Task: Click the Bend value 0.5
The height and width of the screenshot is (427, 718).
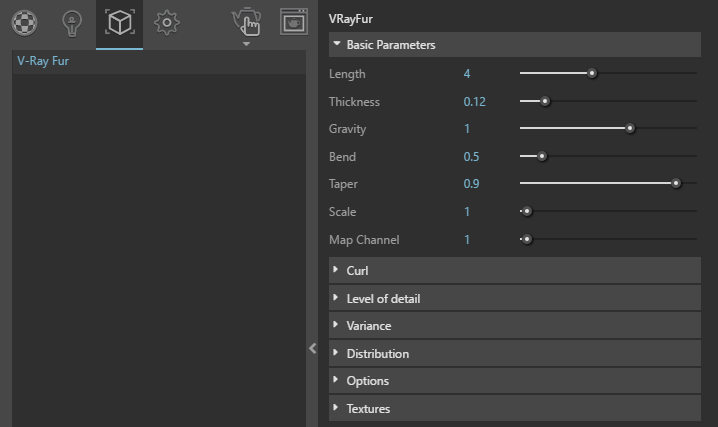Action: [x=471, y=157]
